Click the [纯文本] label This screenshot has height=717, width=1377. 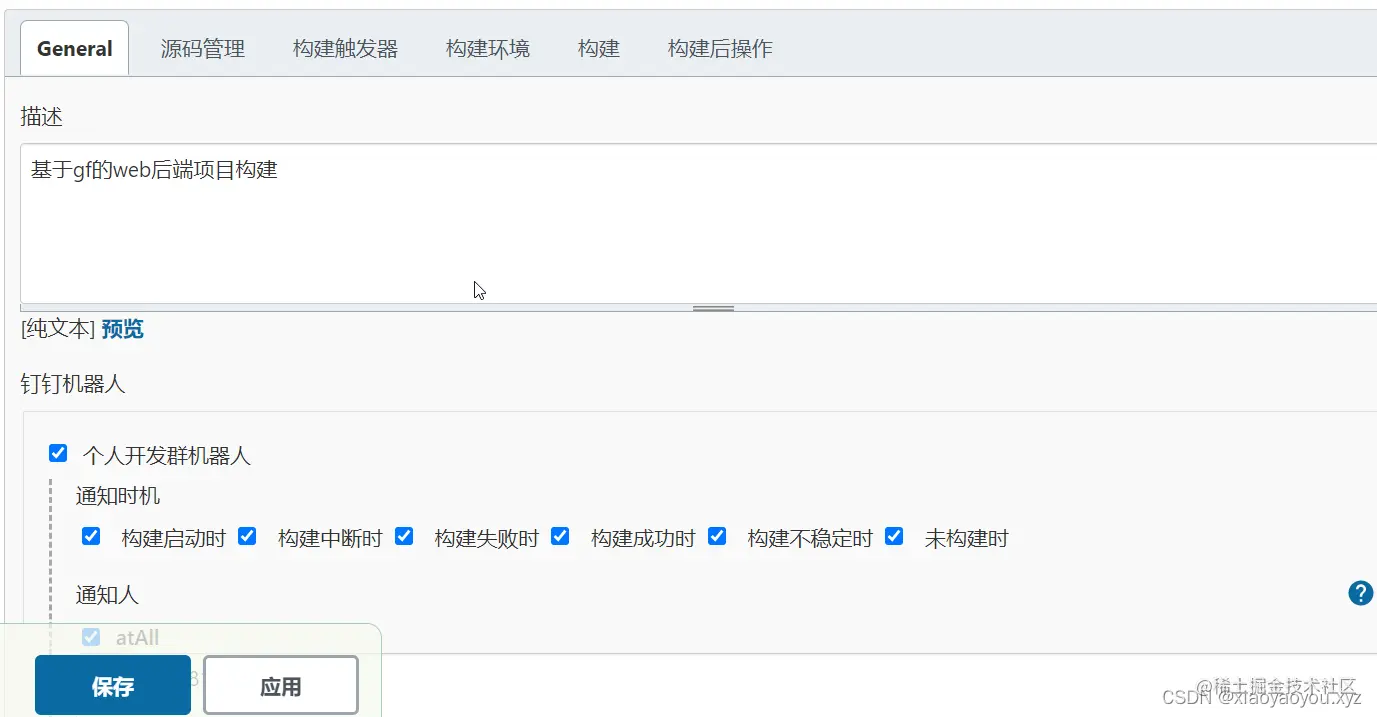(58, 329)
